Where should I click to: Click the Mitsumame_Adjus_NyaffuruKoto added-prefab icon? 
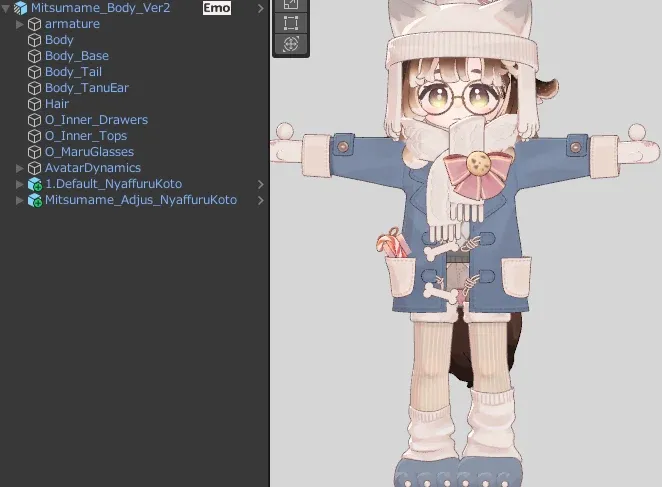[x=35, y=201]
